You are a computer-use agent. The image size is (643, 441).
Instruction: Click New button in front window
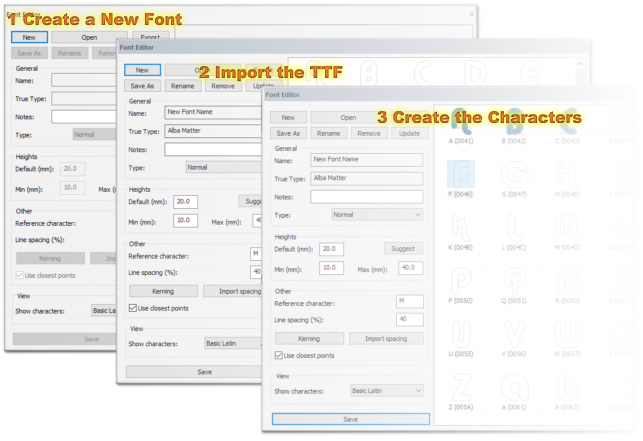click(x=288, y=117)
